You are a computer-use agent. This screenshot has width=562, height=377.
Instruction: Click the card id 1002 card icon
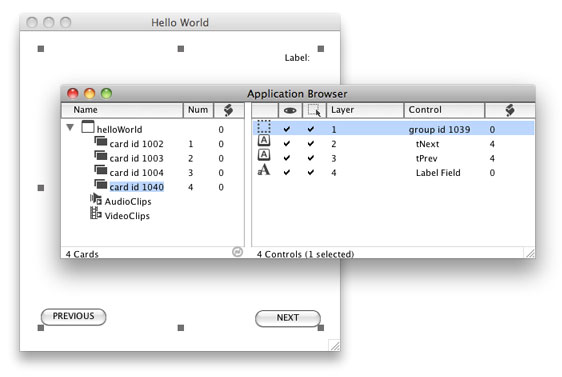tap(101, 141)
